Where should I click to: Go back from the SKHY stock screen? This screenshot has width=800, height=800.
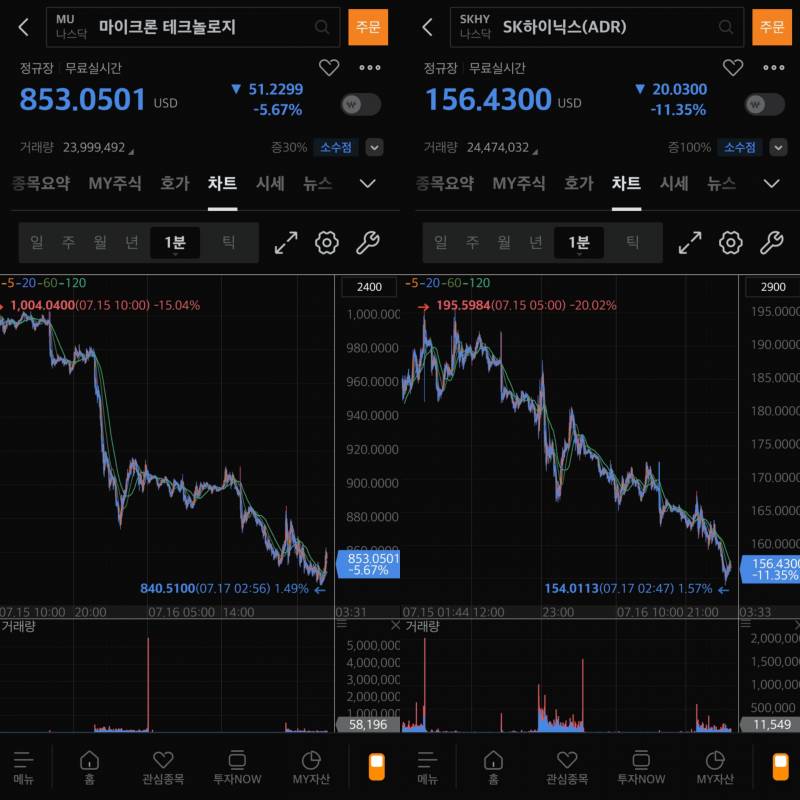(x=428, y=27)
